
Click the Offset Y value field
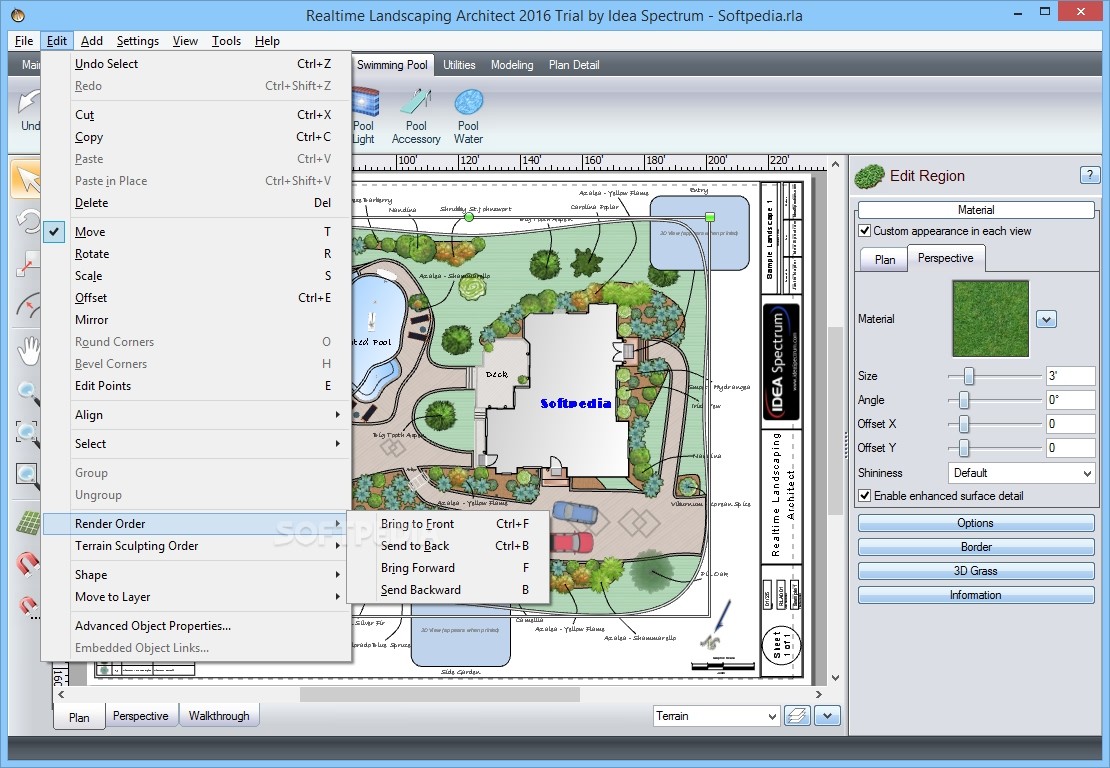1070,447
